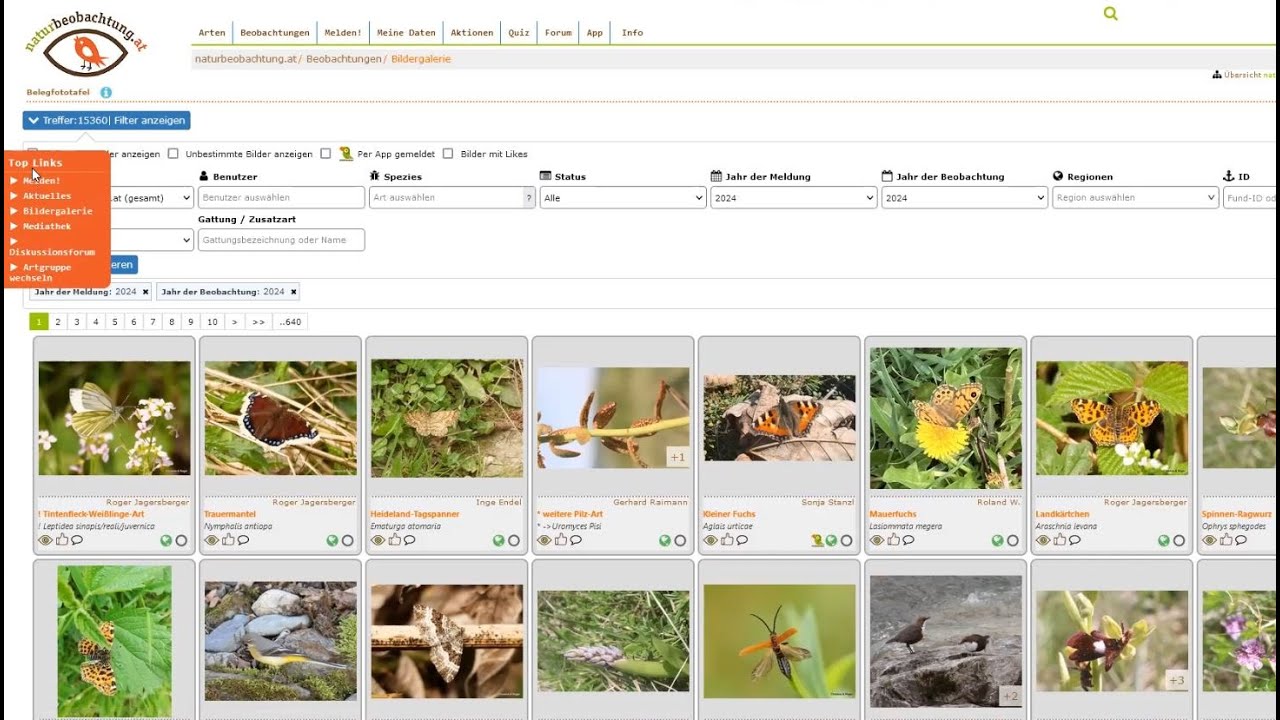Image resolution: width=1280 pixels, height=720 pixels.
Task: Go to Aktuelles in Top Links
Action: 47,196
